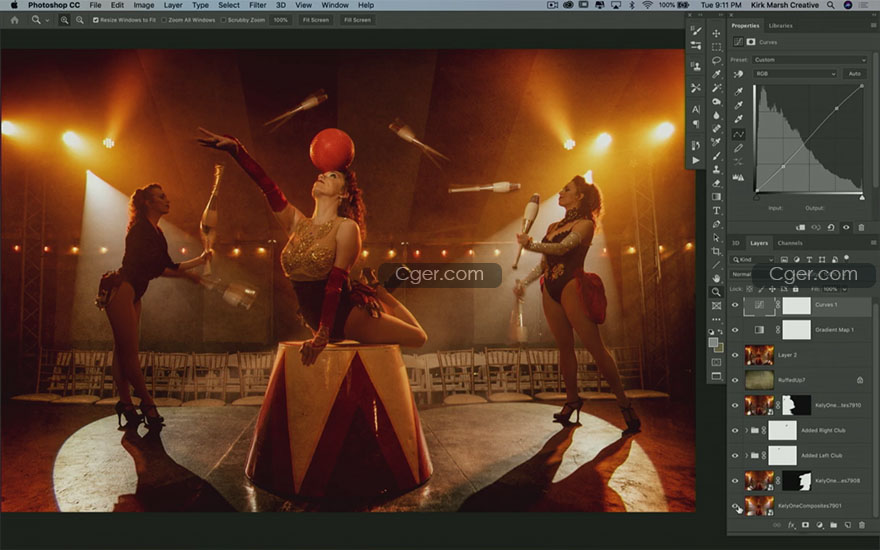Choose the edit-points curve mode icon
Image resolution: width=880 pixels, height=550 pixels.
point(739,134)
